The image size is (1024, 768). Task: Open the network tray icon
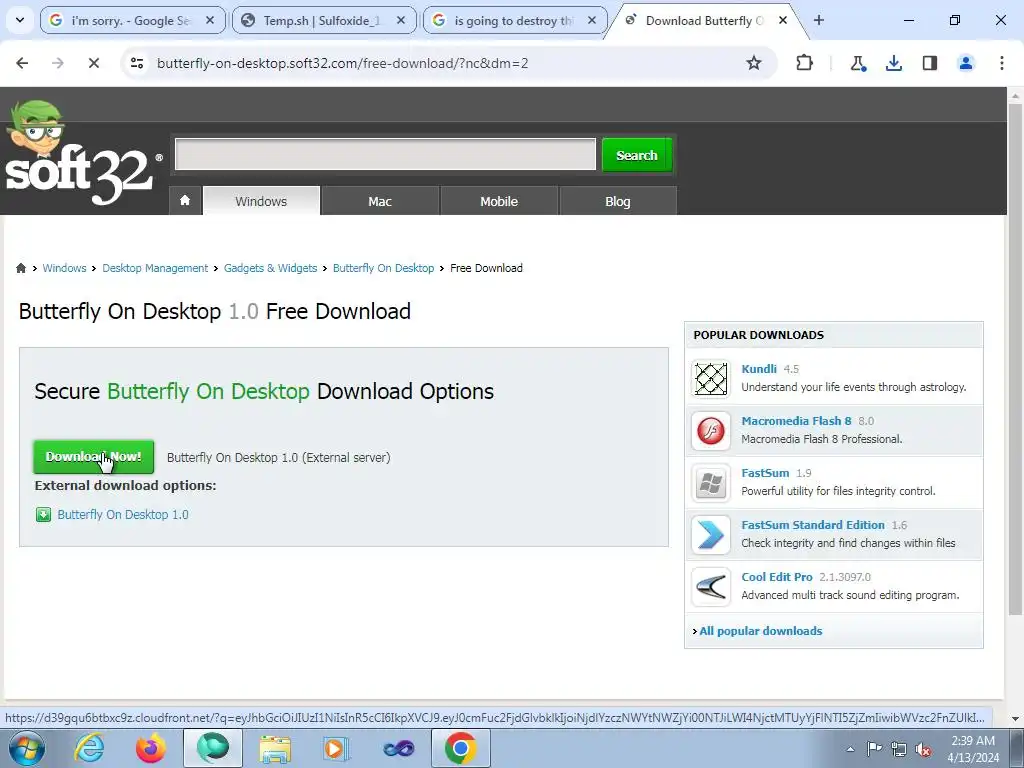tap(899, 749)
